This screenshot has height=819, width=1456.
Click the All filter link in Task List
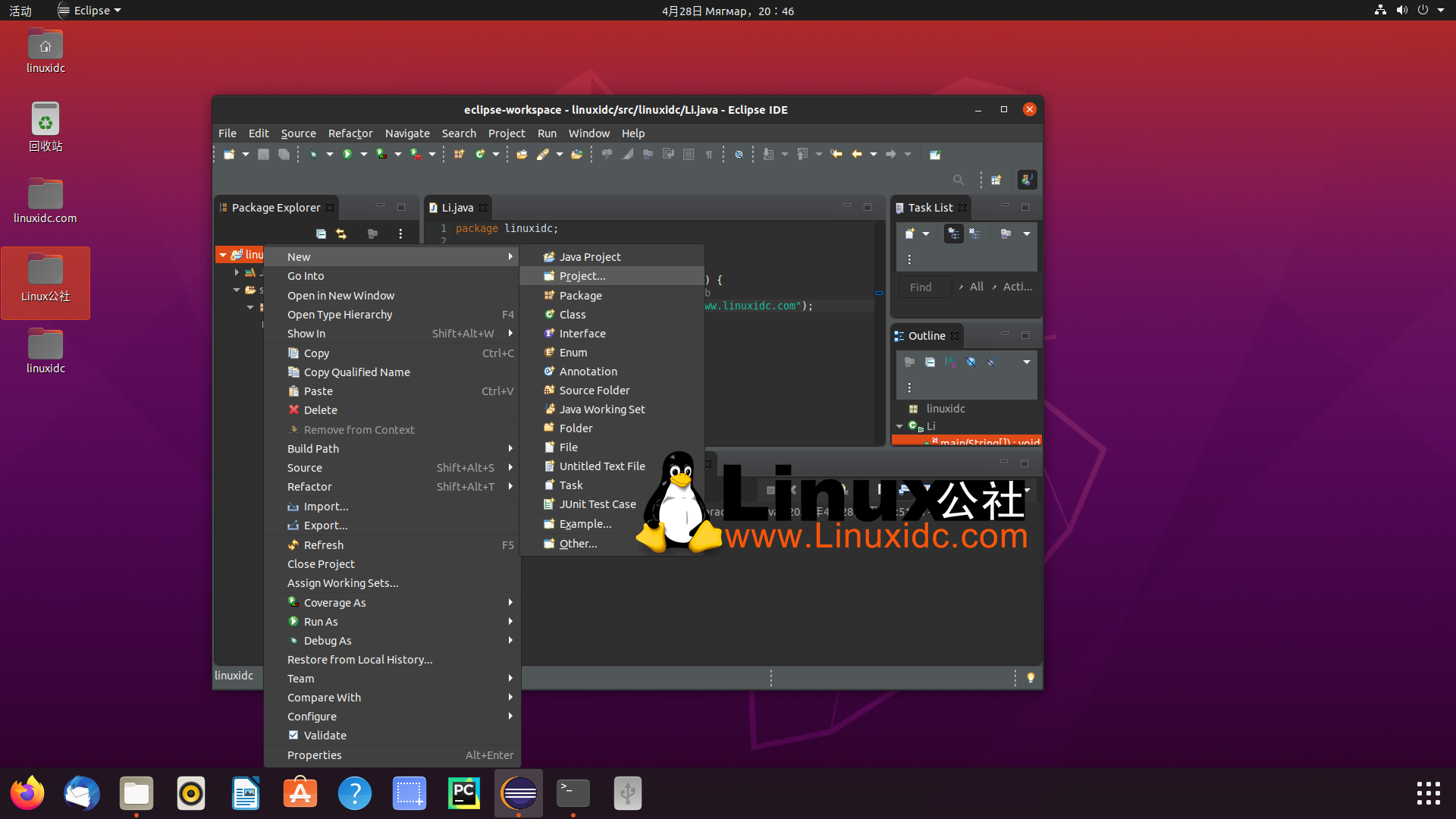pyautogui.click(x=977, y=287)
